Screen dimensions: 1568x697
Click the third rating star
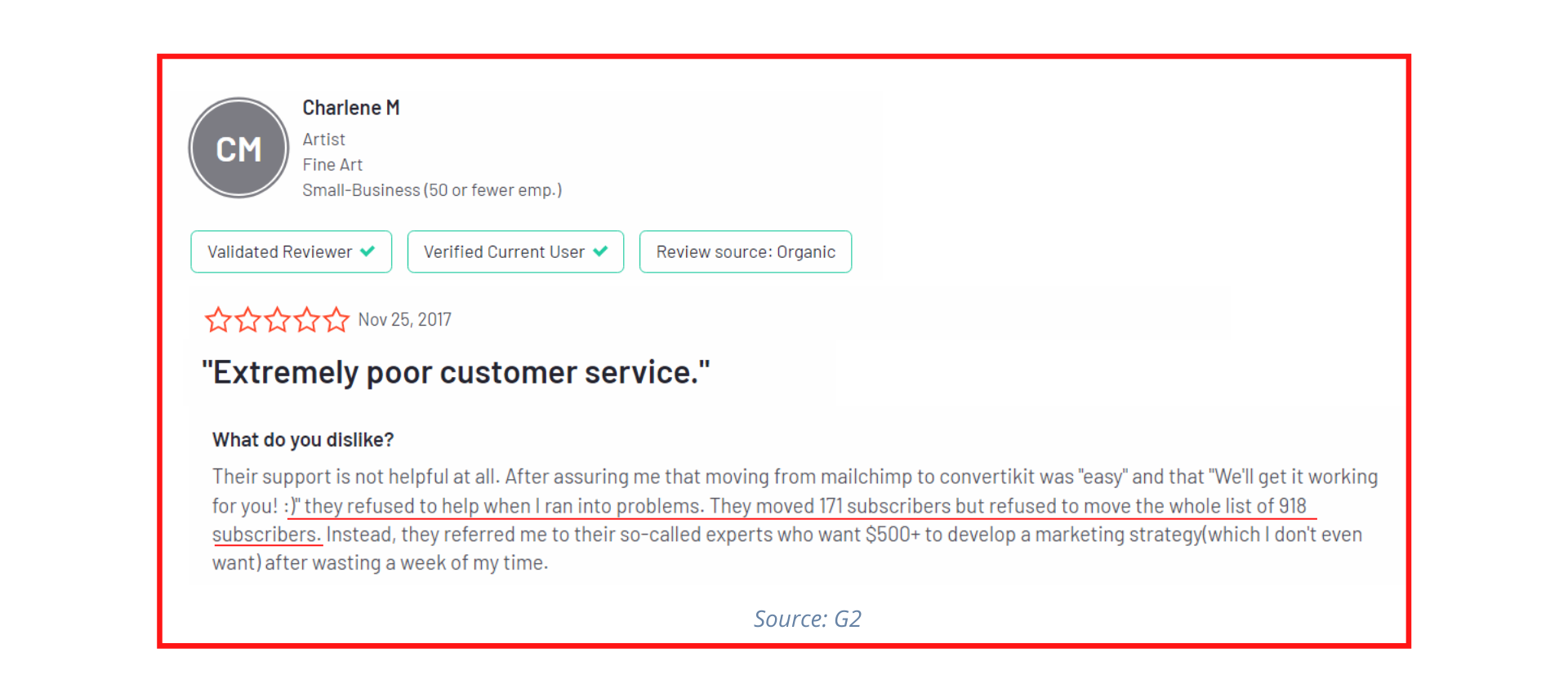click(x=277, y=319)
